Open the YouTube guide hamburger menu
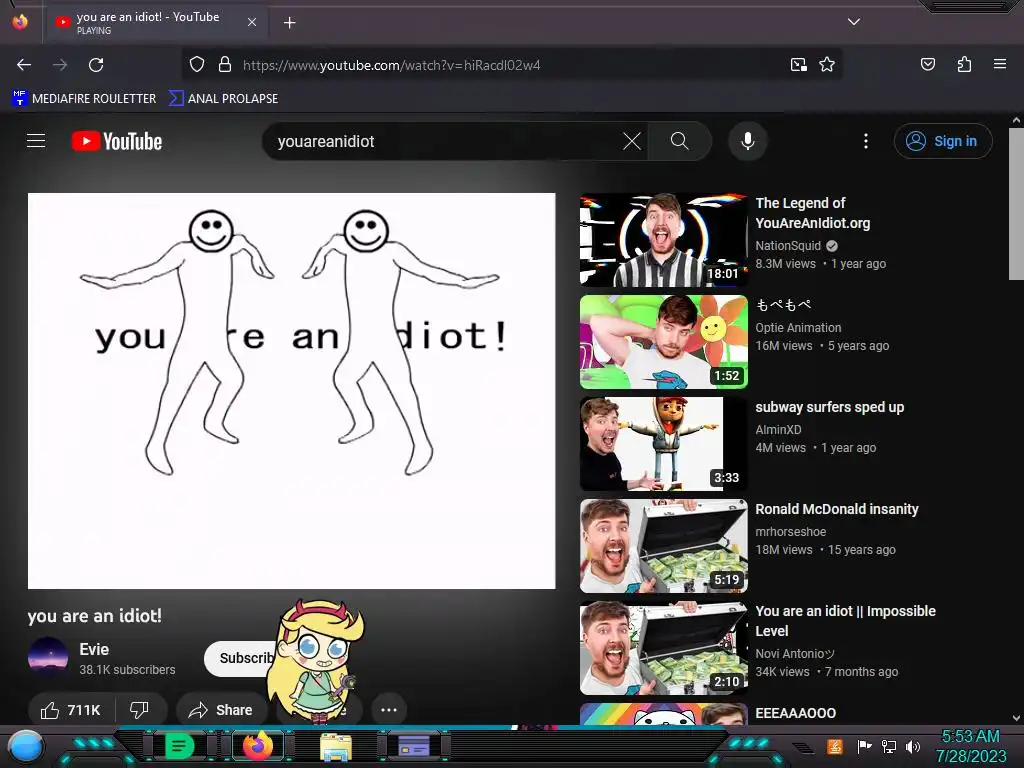This screenshot has height=768, width=1024. (36, 141)
